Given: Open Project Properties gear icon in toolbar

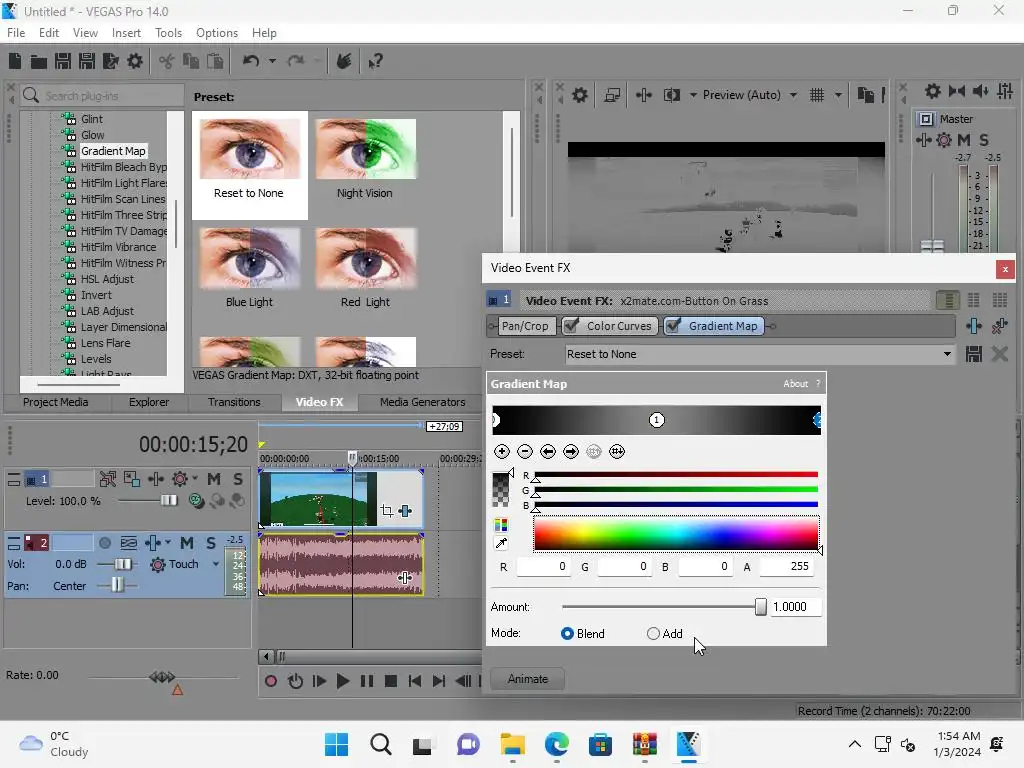Looking at the screenshot, I should pos(135,61).
